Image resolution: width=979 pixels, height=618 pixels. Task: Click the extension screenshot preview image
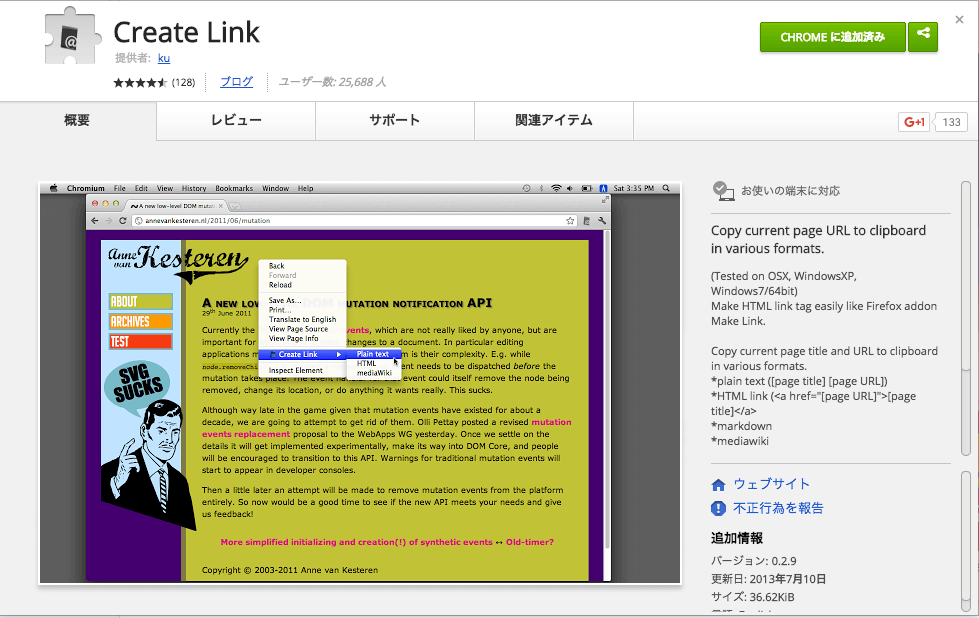point(360,383)
